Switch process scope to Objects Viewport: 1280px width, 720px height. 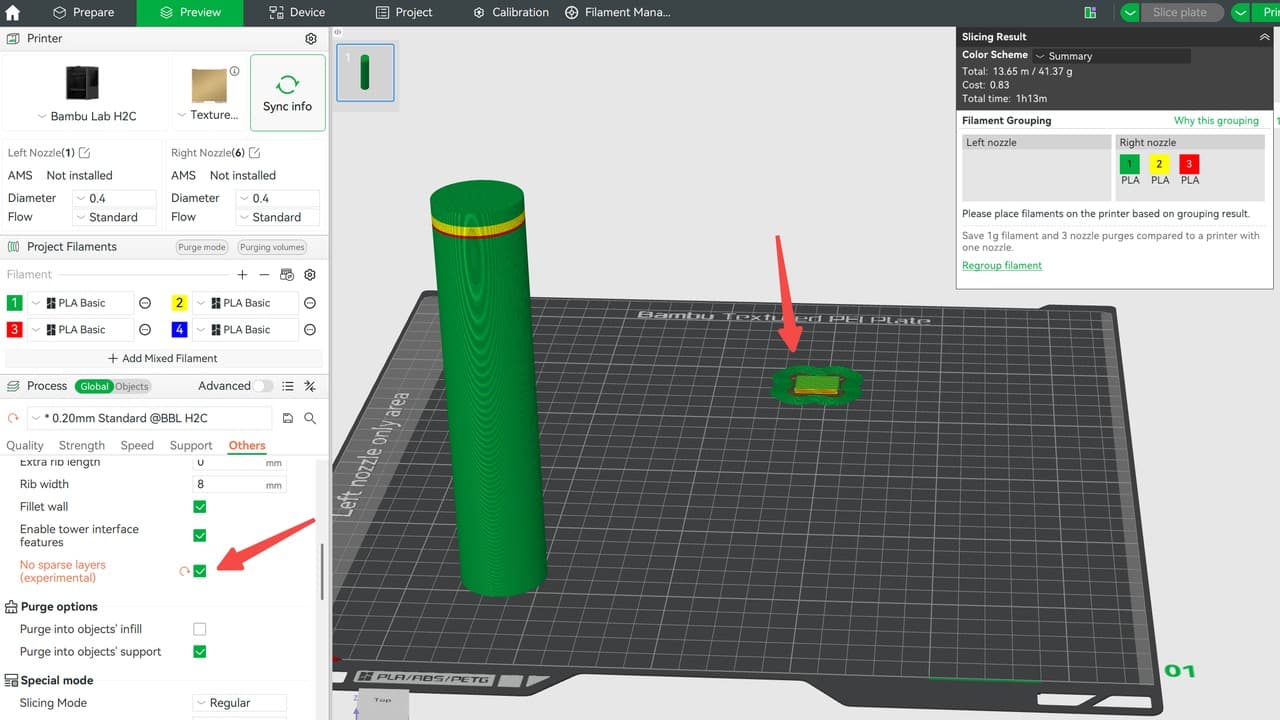(x=132, y=386)
